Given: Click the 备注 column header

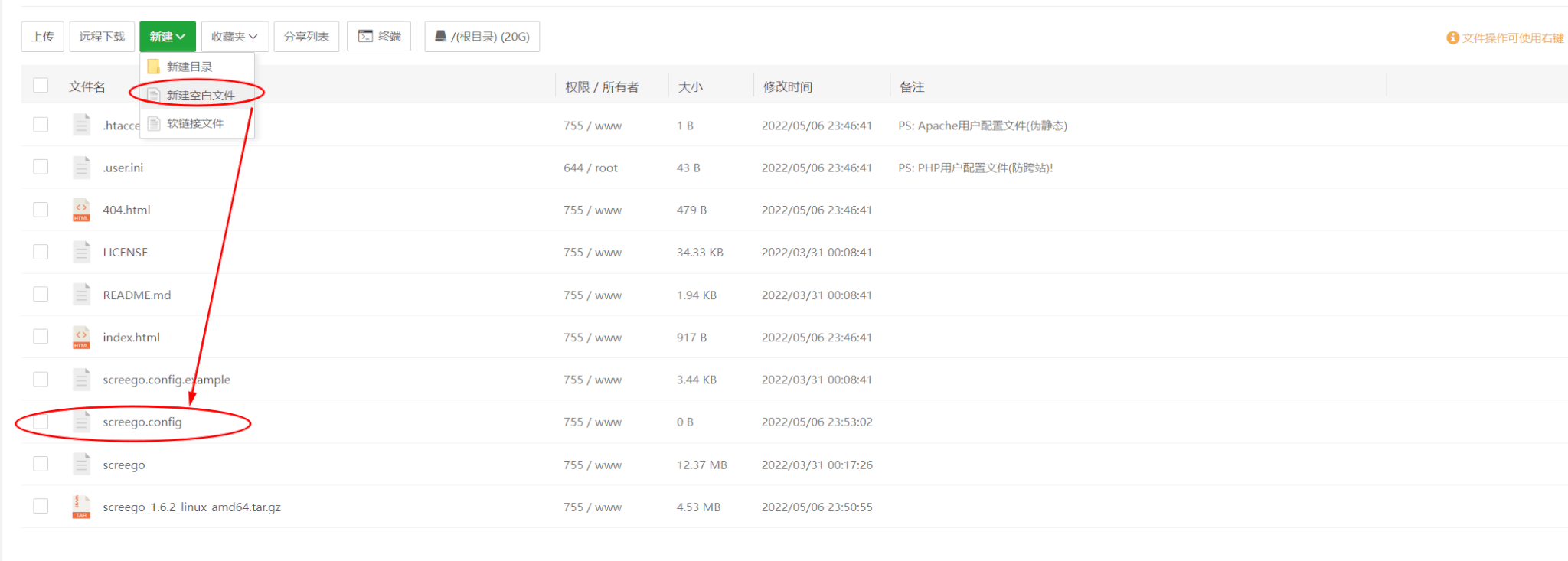Looking at the screenshot, I should coord(912,86).
